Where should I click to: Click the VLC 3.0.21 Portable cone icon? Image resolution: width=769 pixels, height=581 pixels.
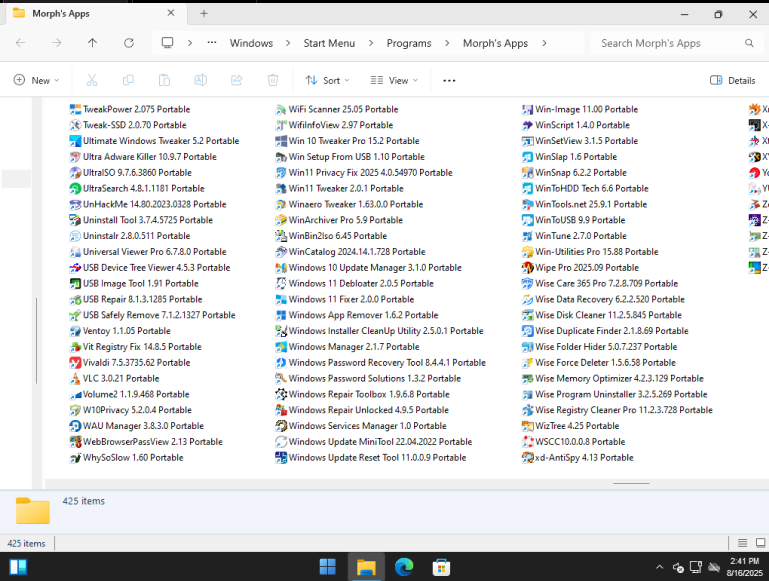click(x=75, y=379)
